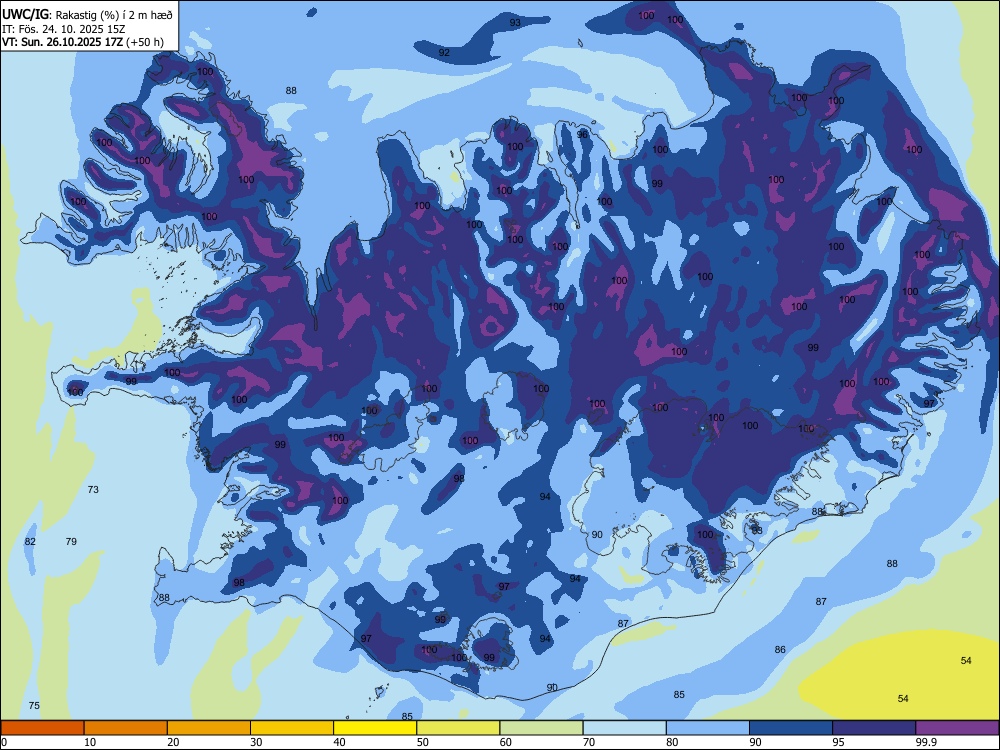Click the 70–80 pale blue legend swatch
This screenshot has height=750, width=1000.
[x=624, y=728]
